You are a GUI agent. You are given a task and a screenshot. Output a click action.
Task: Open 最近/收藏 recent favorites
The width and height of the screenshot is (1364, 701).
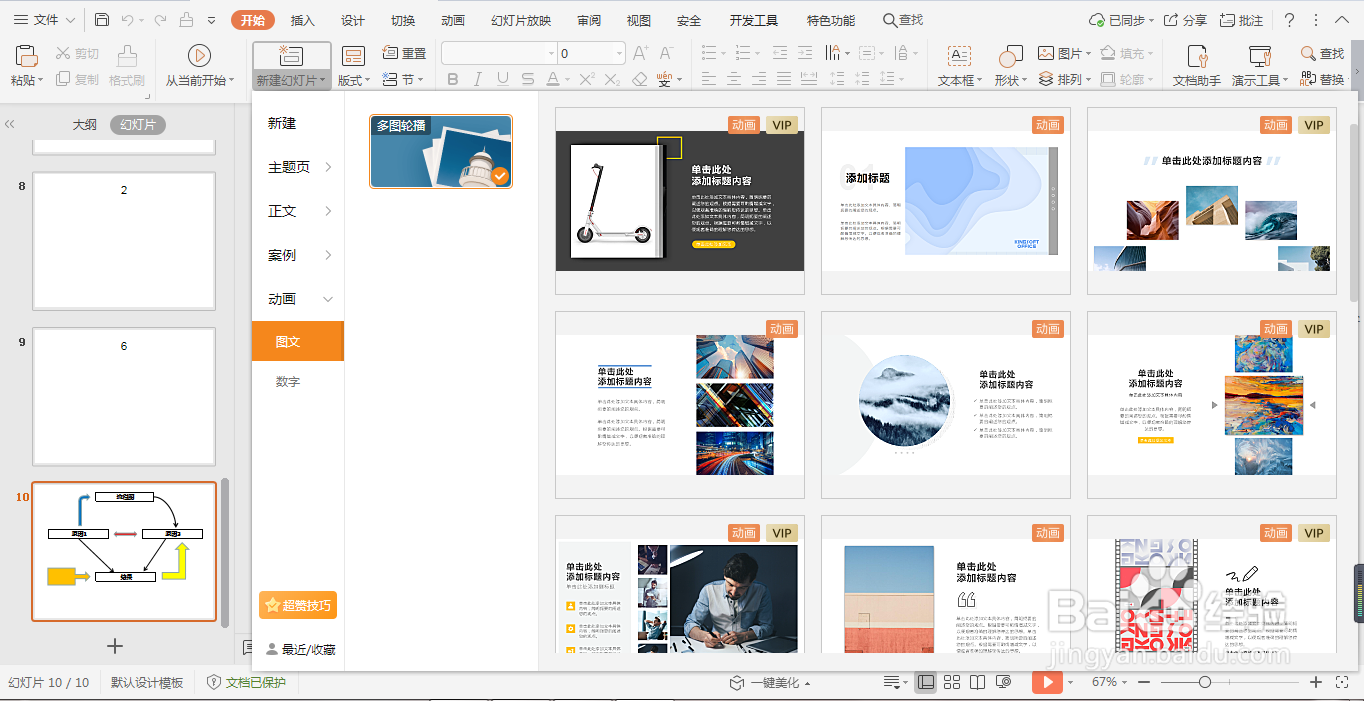(302, 649)
